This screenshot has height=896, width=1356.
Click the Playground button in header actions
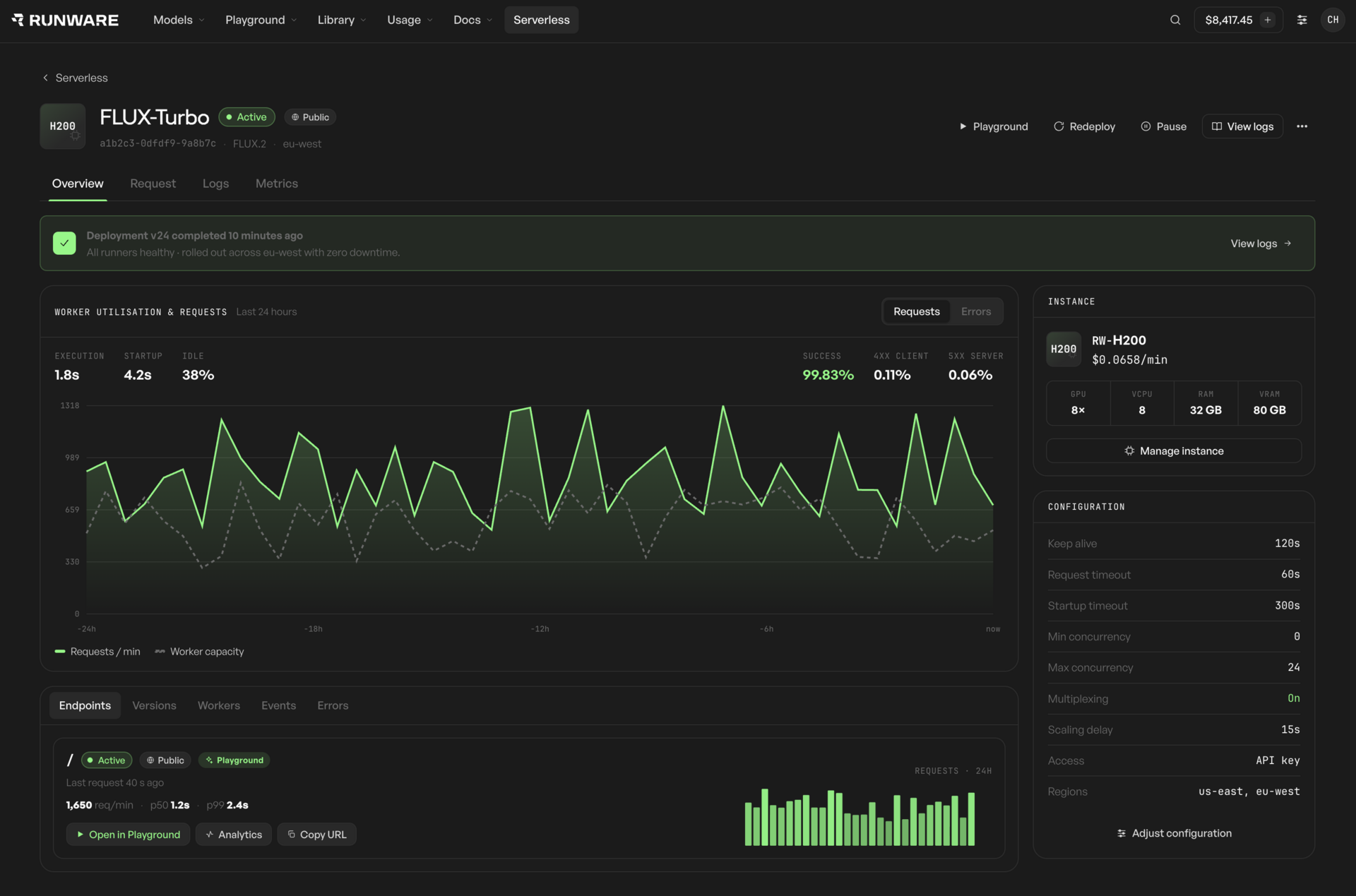point(993,126)
